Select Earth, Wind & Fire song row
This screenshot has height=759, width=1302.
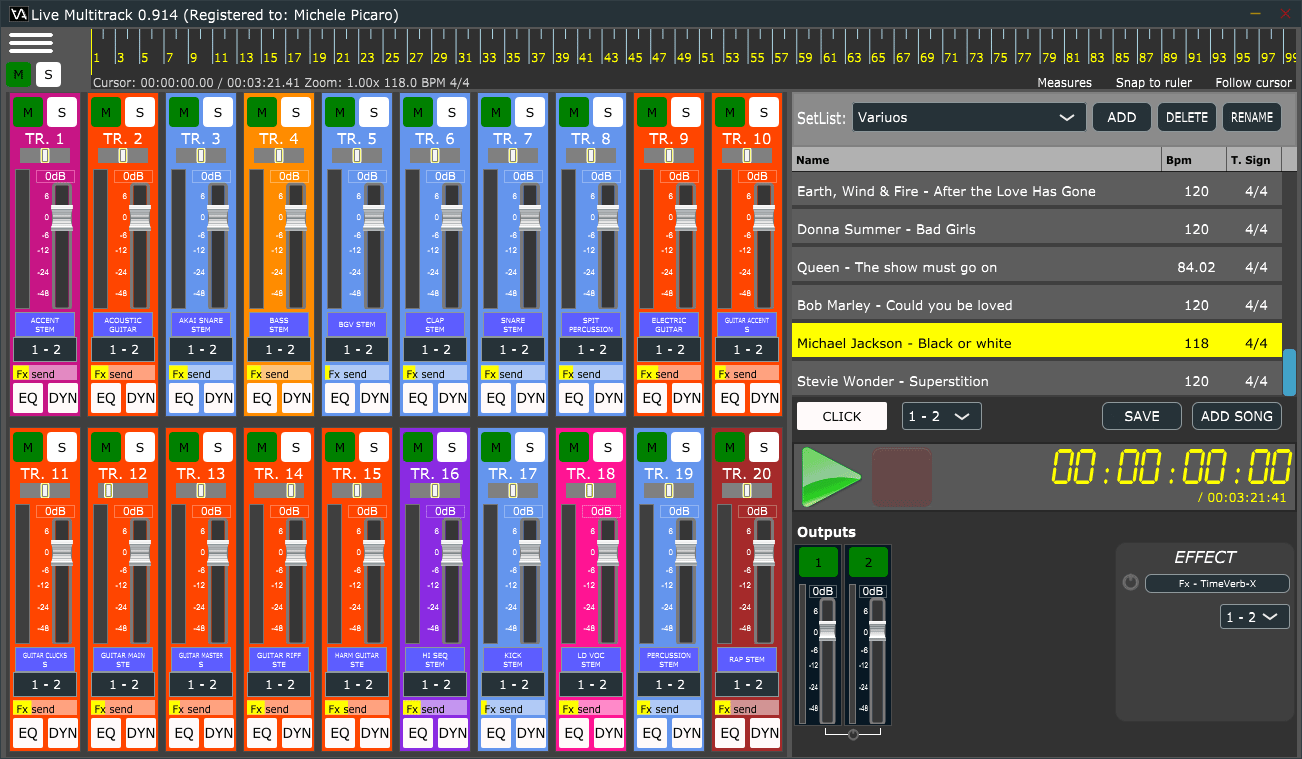click(x=1037, y=191)
